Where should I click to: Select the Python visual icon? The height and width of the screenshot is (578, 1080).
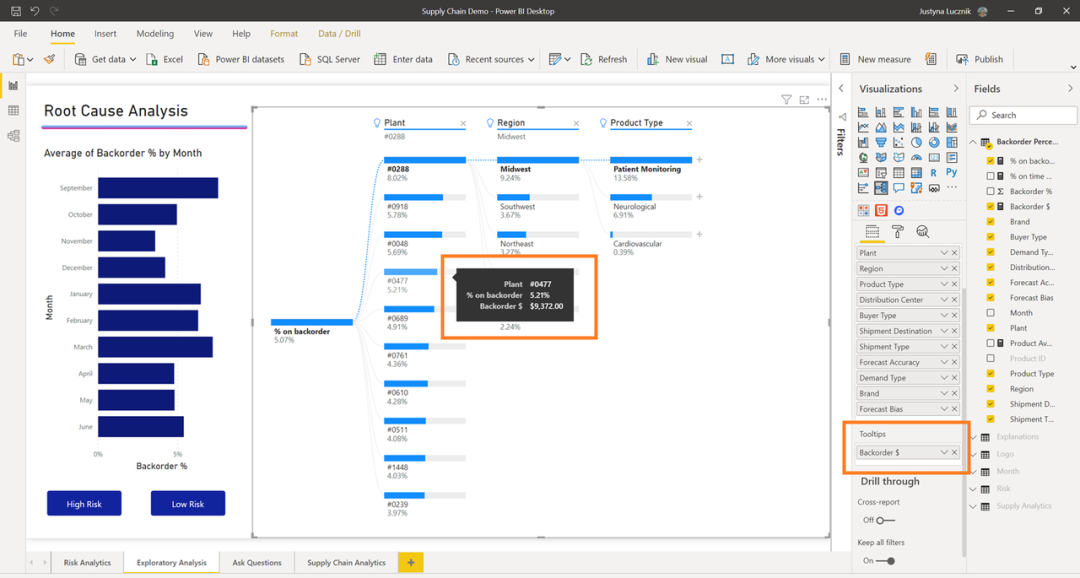pos(952,172)
